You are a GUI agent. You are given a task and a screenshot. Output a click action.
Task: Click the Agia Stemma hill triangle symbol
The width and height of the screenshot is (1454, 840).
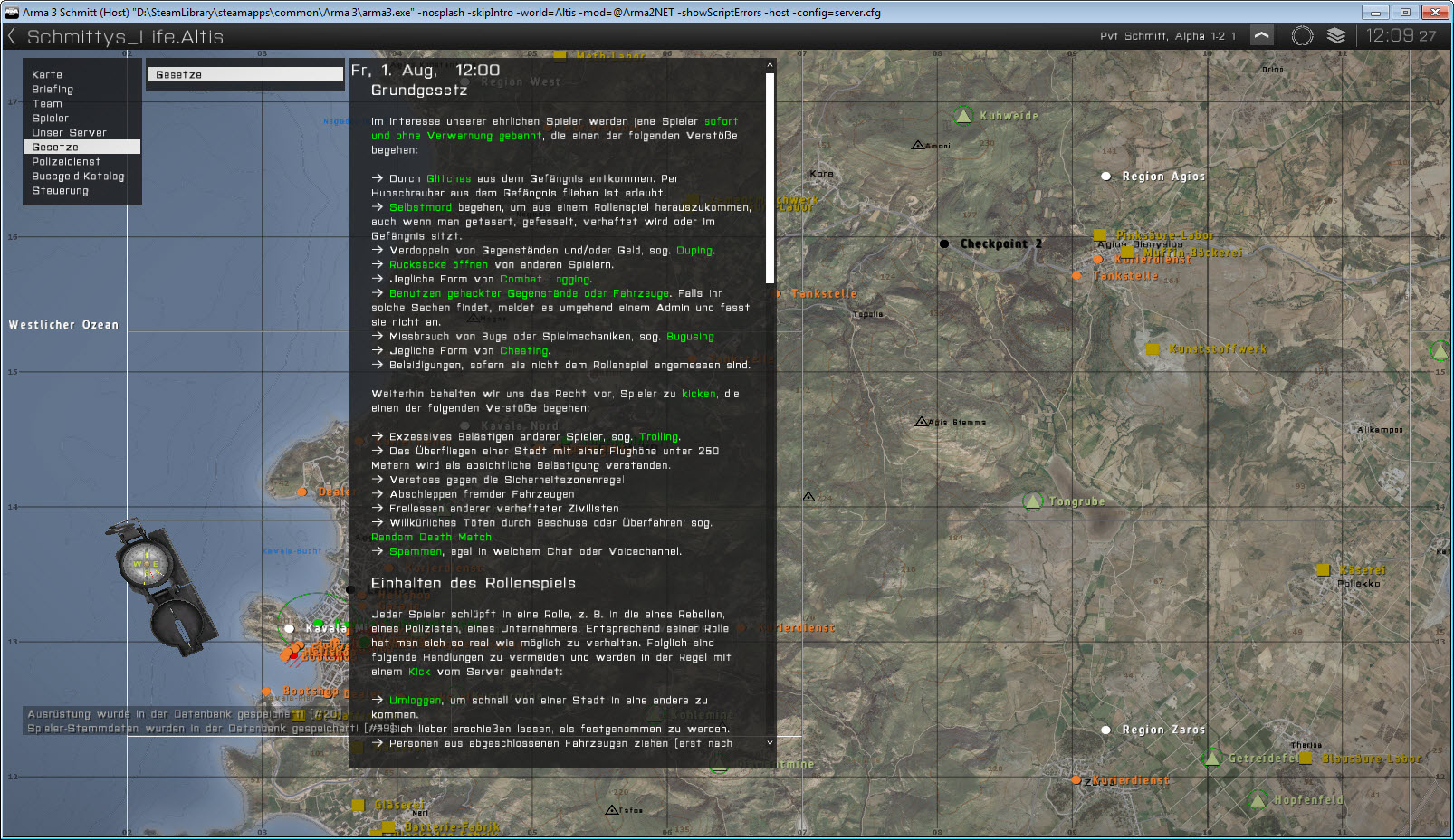[x=921, y=421]
